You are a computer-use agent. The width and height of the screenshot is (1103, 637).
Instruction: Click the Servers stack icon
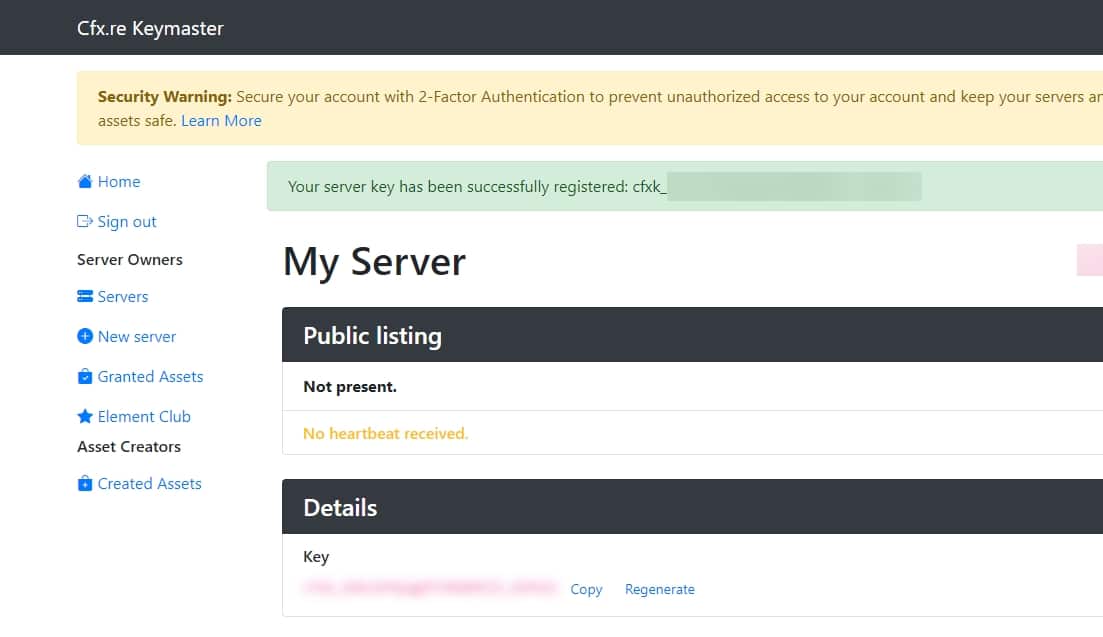[85, 297]
